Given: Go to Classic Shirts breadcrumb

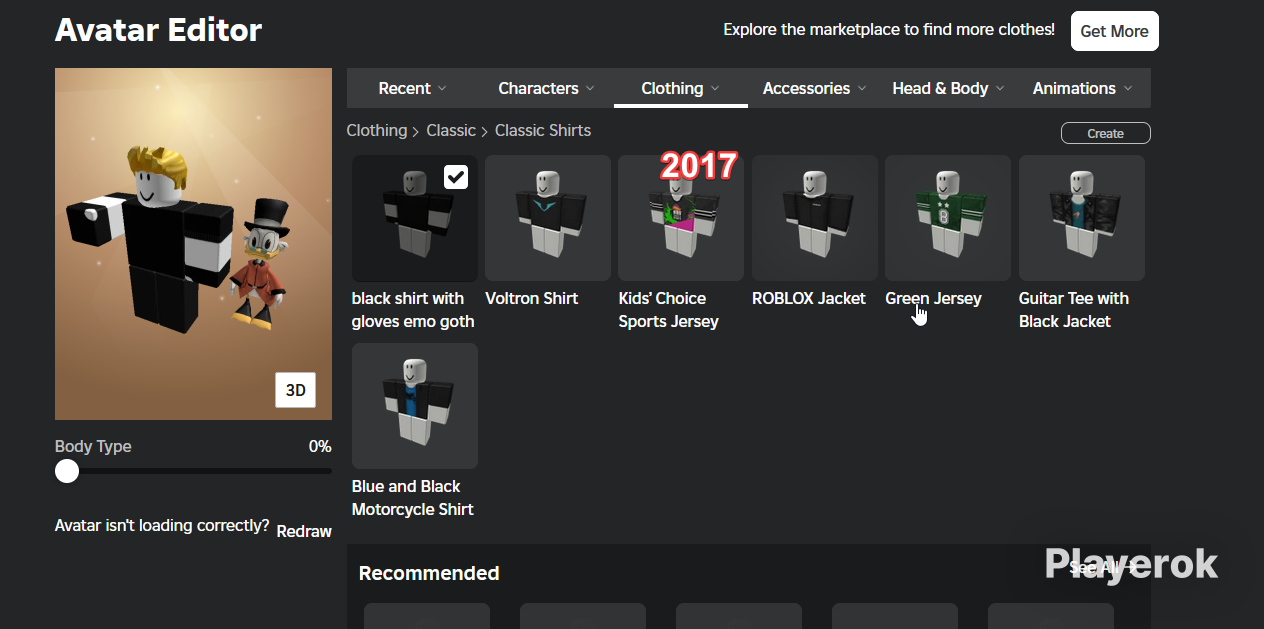Looking at the screenshot, I should [x=543, y=130].
